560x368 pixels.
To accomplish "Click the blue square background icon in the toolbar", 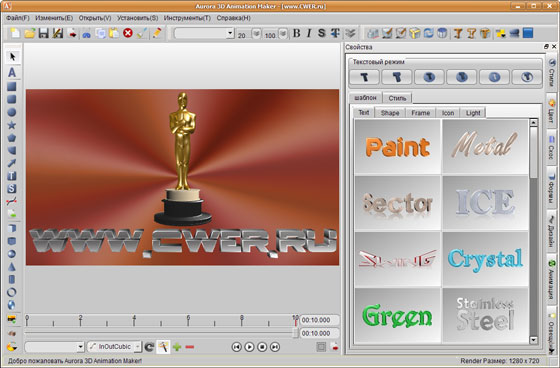I will (528, 33).
